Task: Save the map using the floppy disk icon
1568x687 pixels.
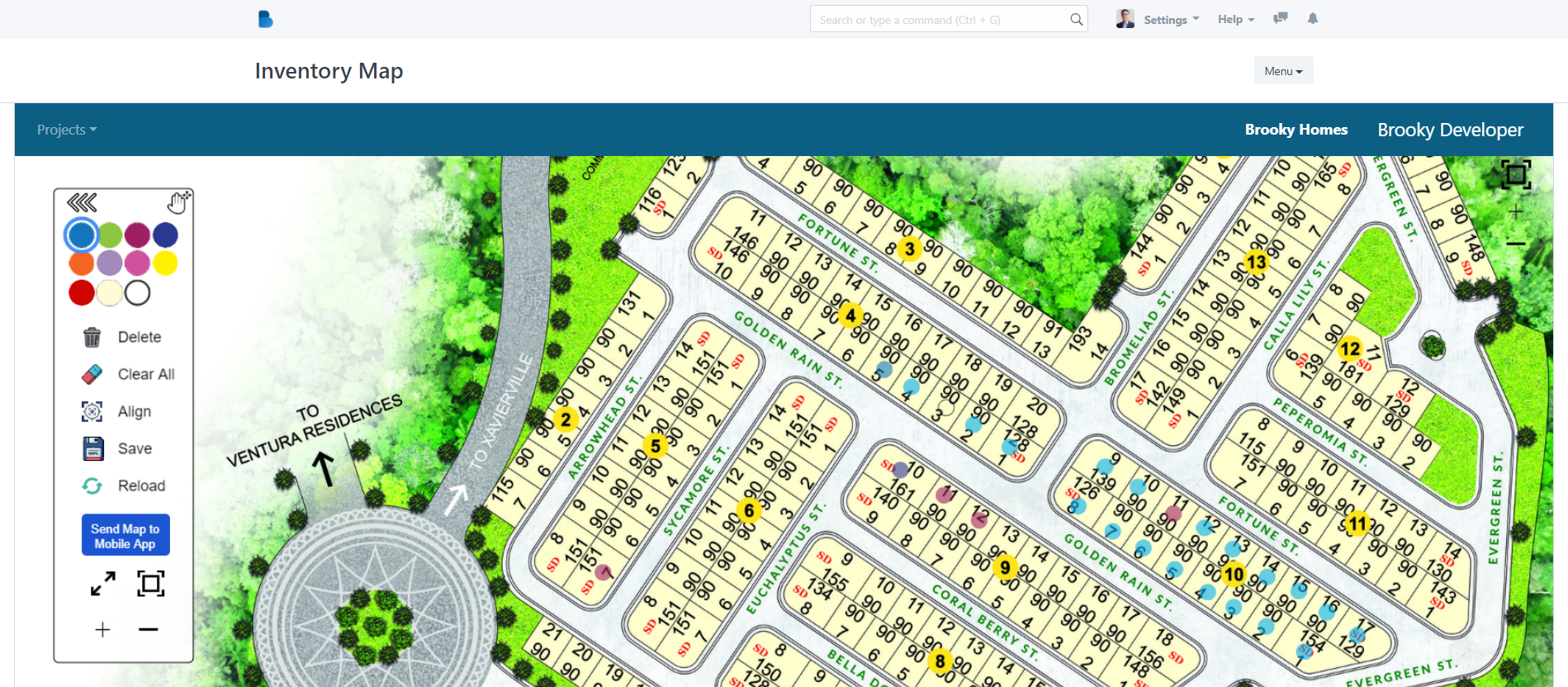Action: (x=93, y=448)
